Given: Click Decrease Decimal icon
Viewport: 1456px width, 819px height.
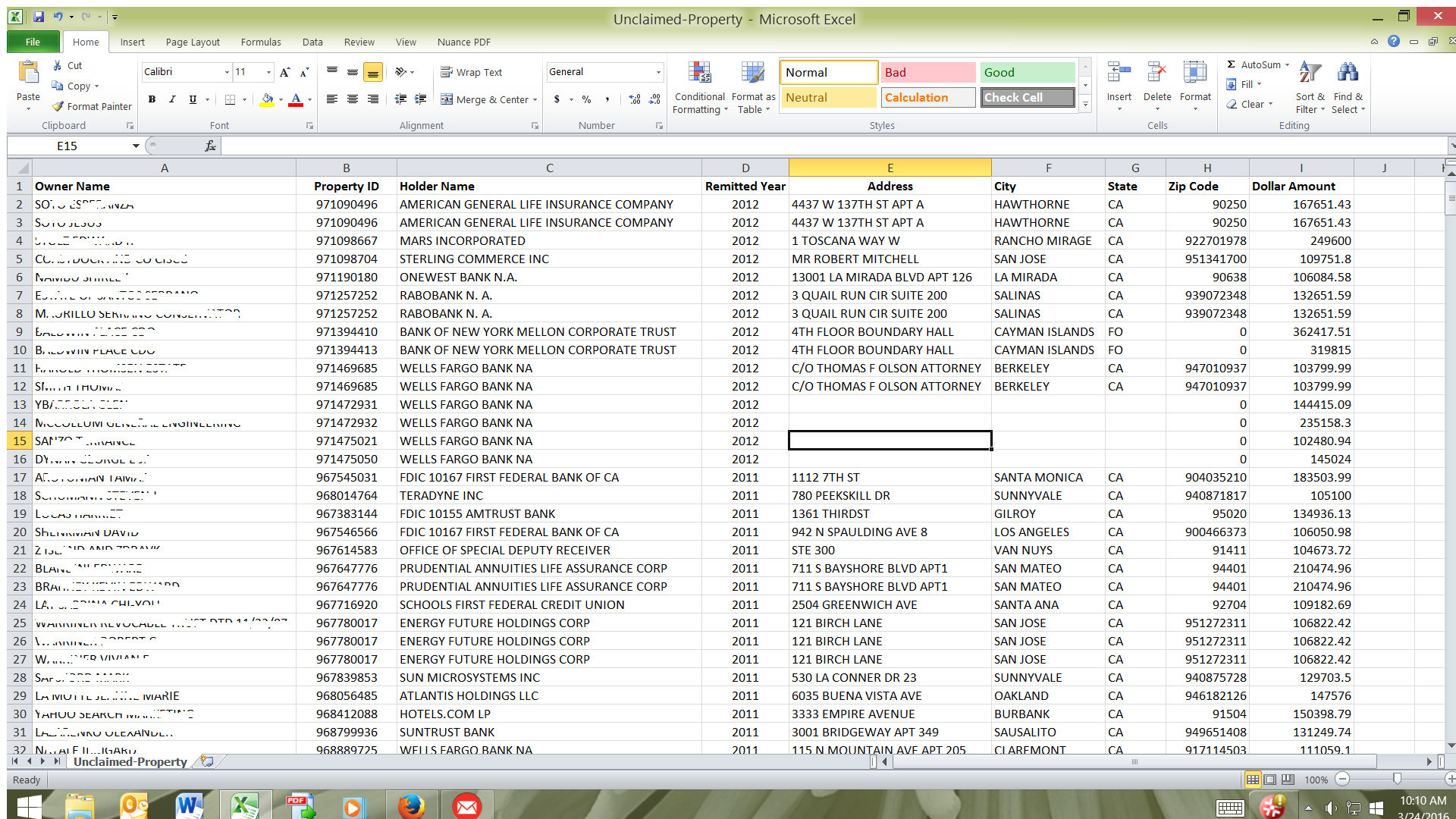Looking at the screenshot, I should pyautogui.click(x=655, y=99).
